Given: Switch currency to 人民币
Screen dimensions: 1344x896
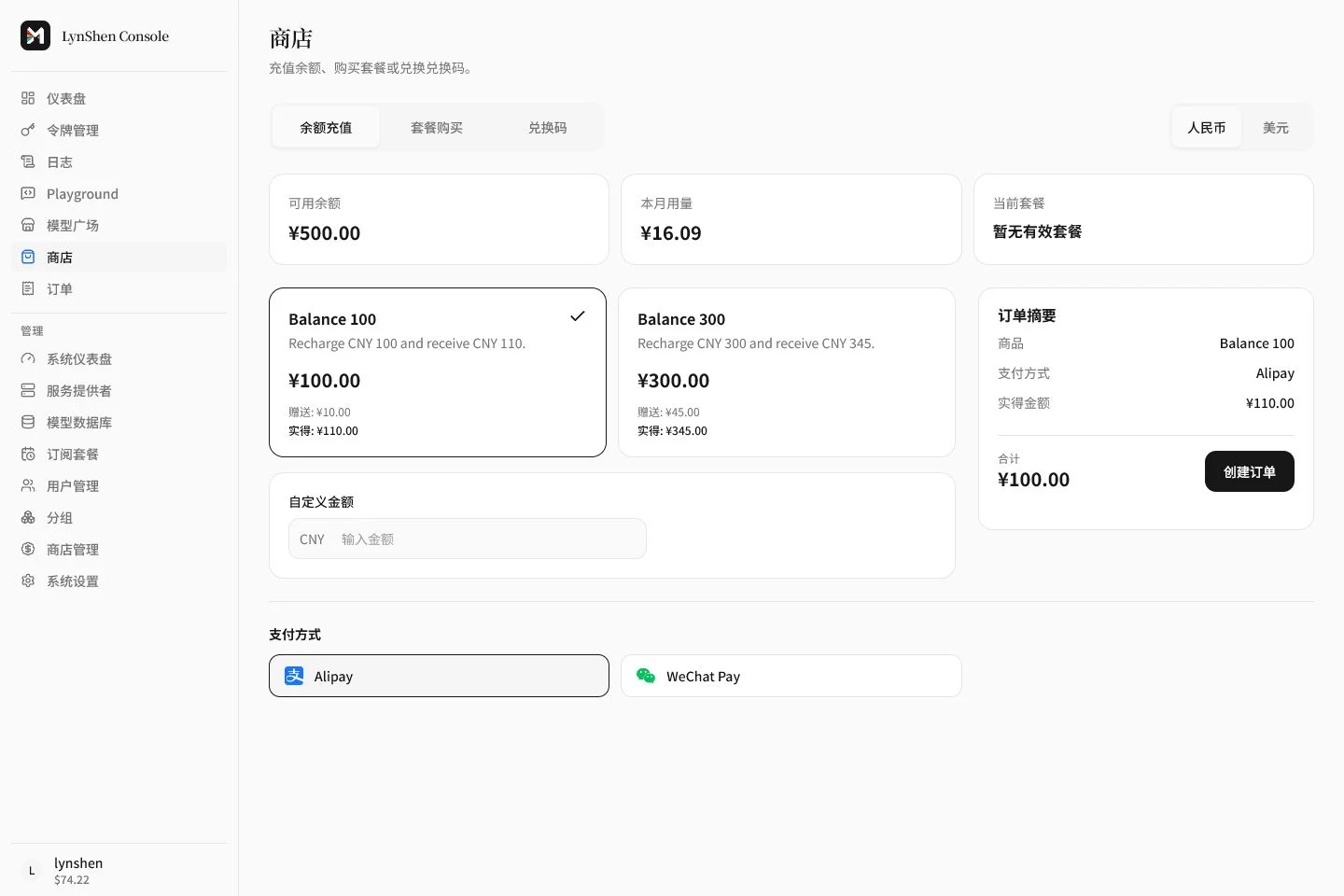Looking at the screenshot, I should (1207, 127).
